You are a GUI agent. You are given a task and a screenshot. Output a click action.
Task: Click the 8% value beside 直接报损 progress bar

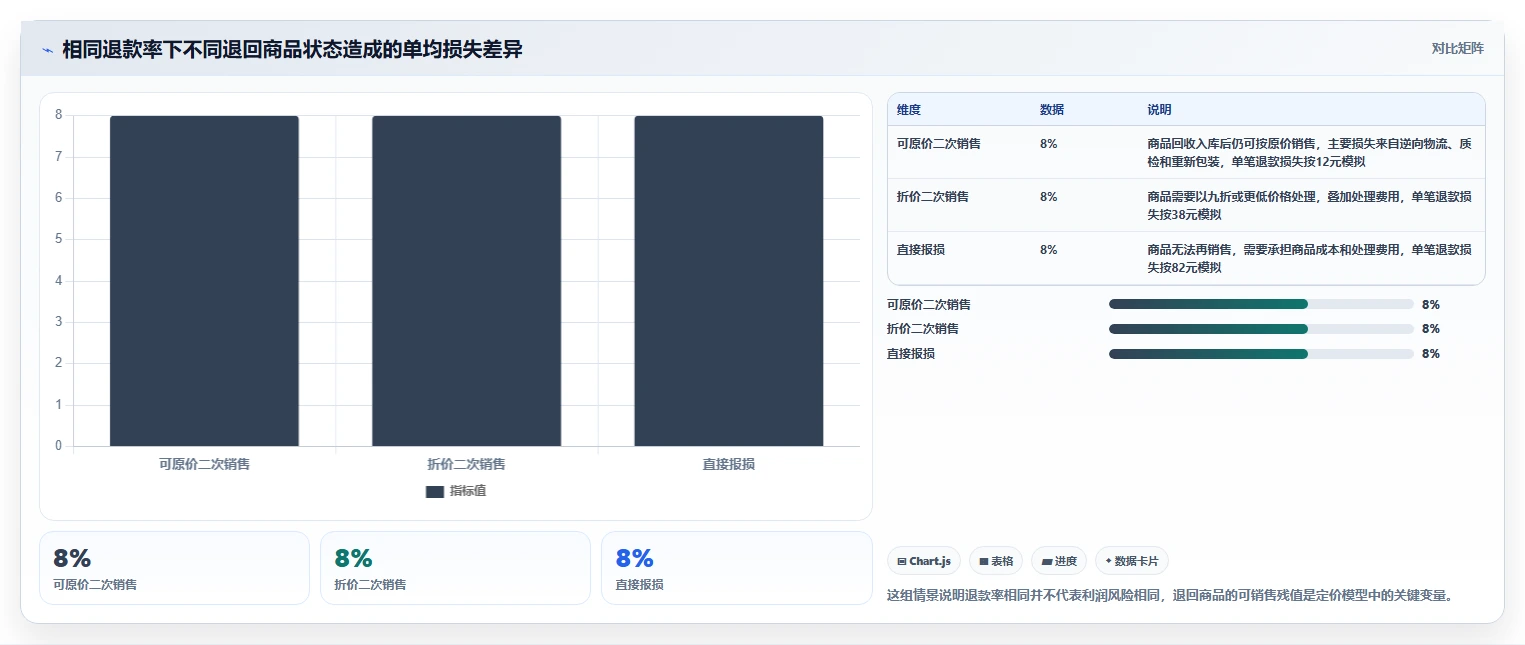coord(1430,354)
